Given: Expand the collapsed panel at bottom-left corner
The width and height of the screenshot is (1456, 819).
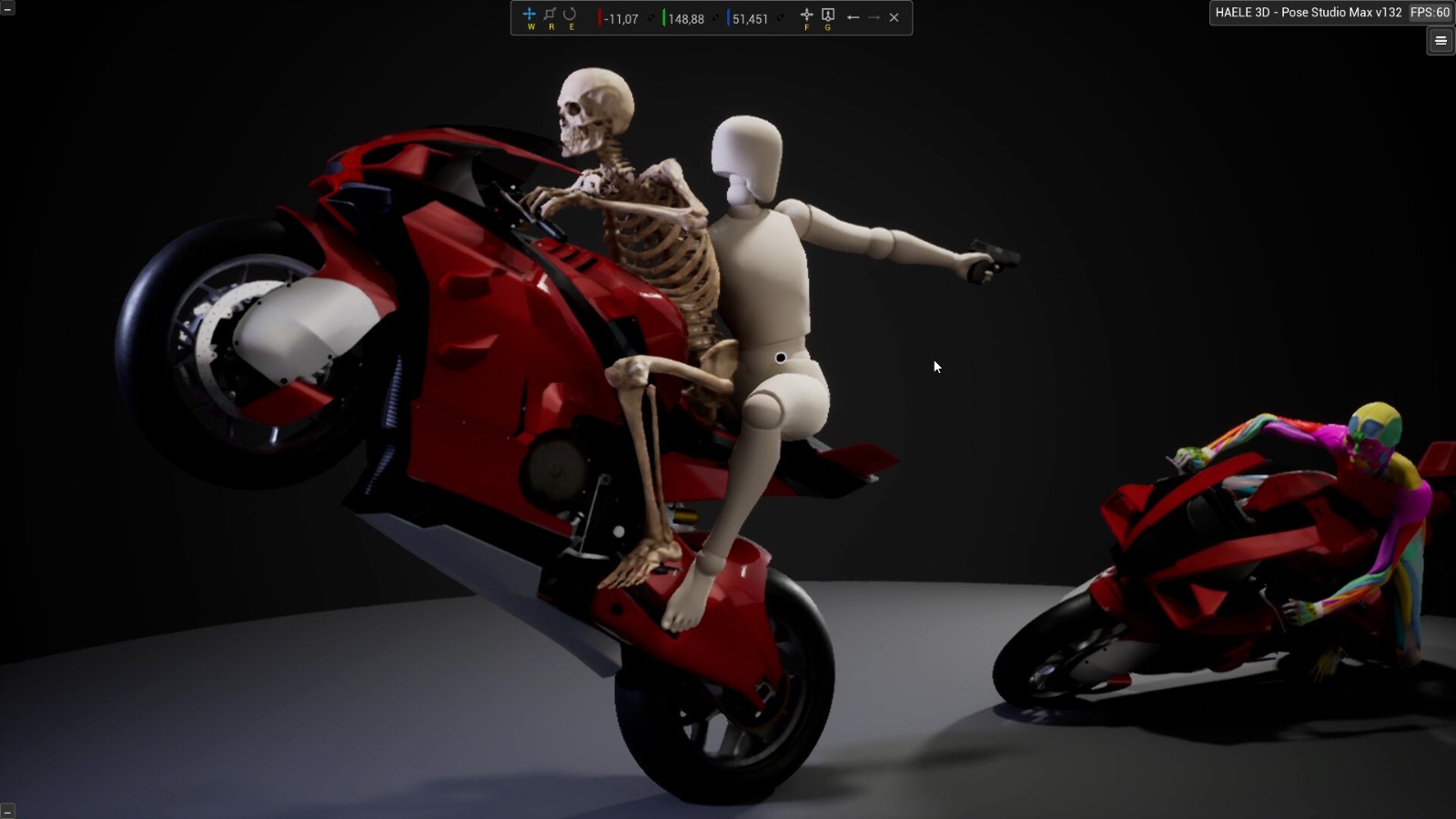Looking at the screenshot, I should 7,811.
